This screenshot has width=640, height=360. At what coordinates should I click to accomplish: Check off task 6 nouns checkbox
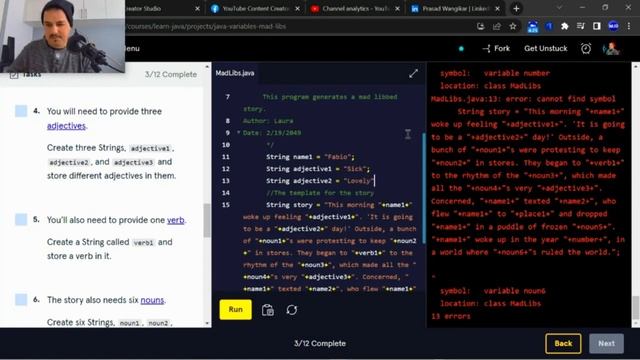click(21, 300)
